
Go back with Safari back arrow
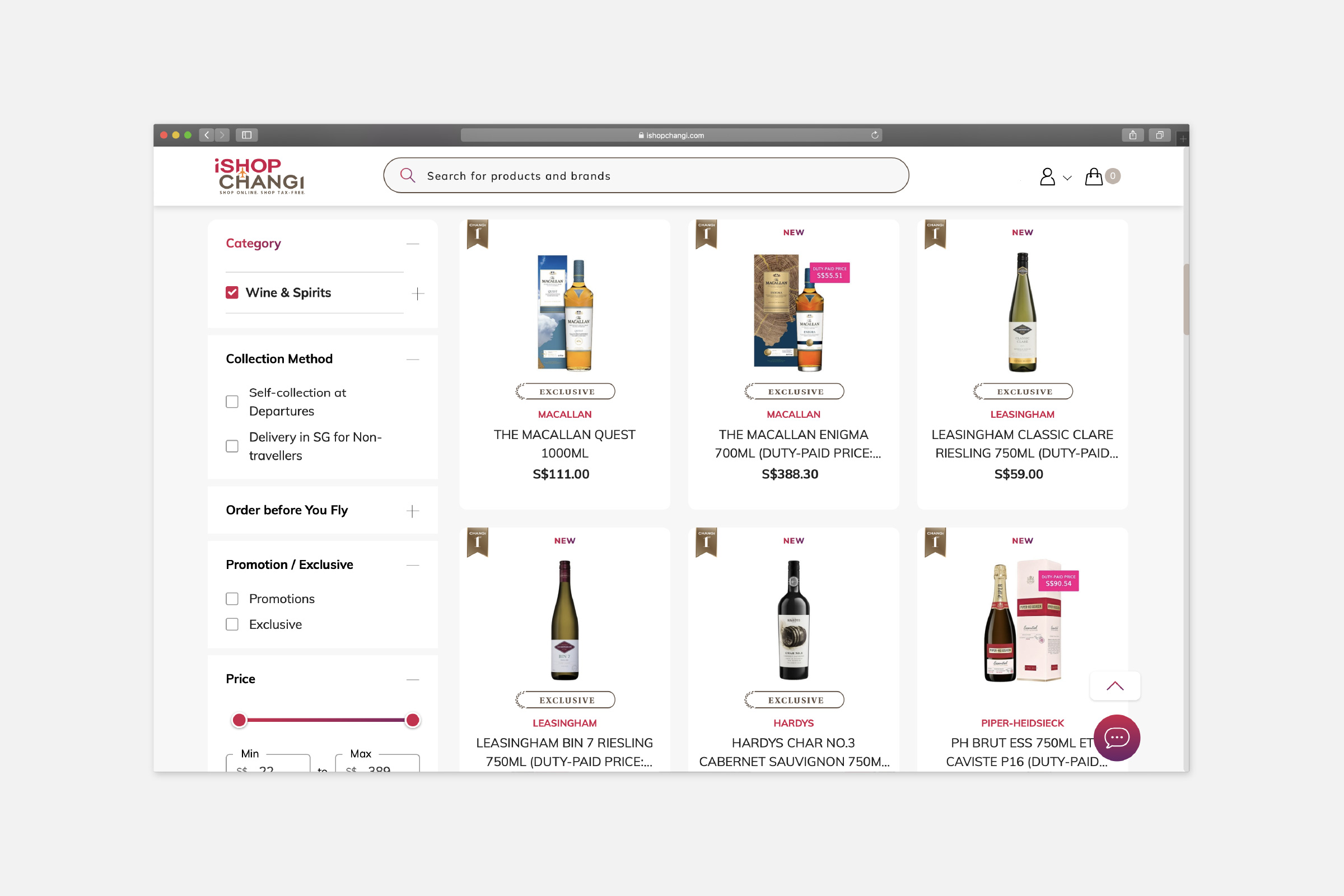point(207,135)
